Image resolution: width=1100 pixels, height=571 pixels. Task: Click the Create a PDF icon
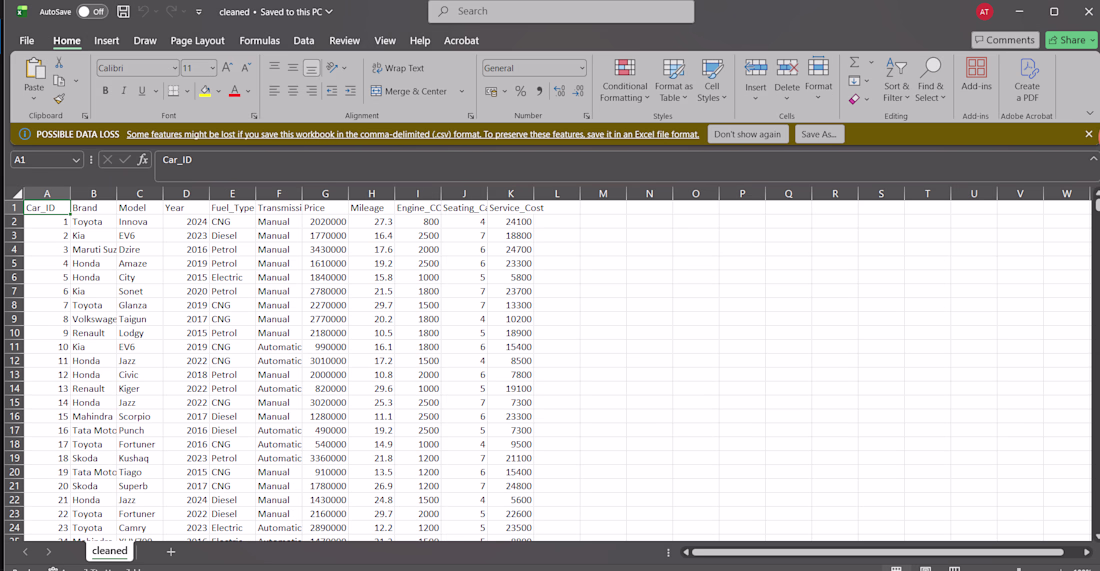(x=1027, y=79)
